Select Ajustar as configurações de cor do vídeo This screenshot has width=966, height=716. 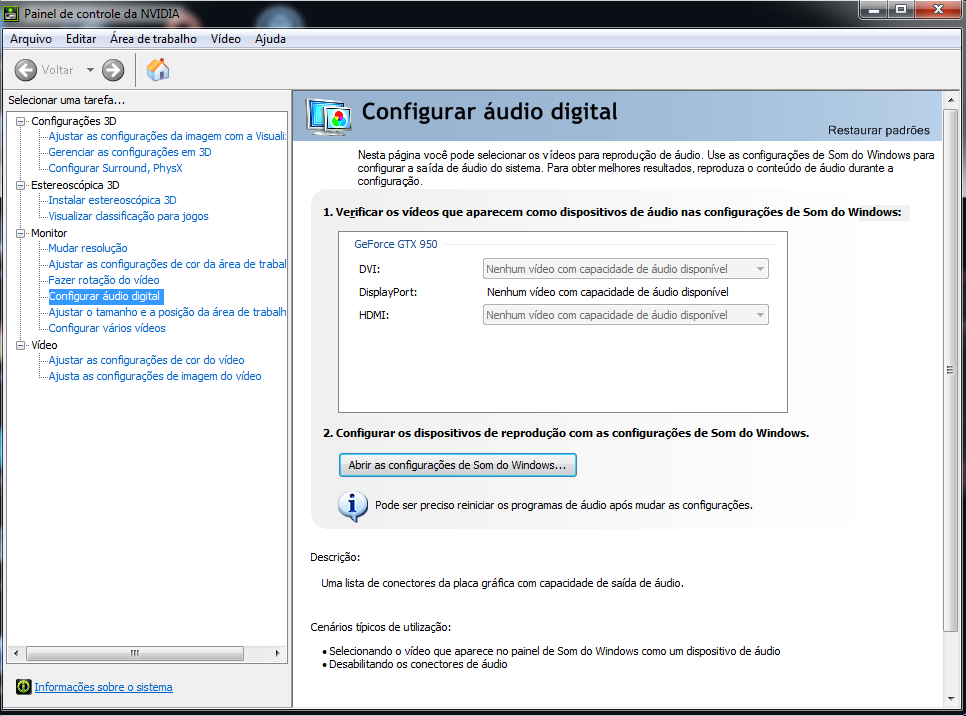pos(146,360)
